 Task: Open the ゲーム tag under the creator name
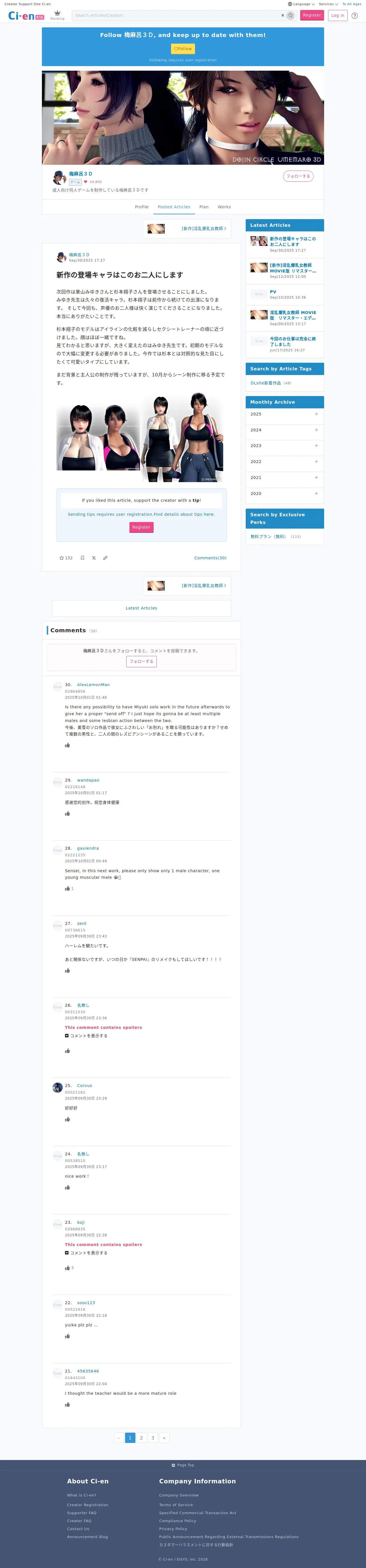[75, 182]
